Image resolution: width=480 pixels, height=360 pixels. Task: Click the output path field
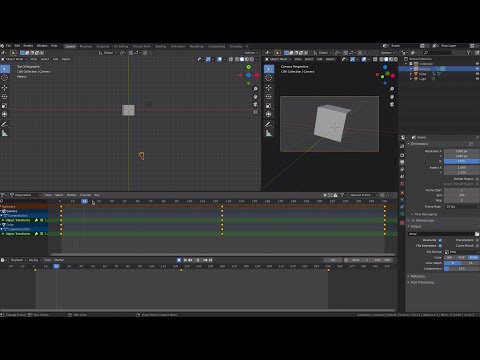441,234
